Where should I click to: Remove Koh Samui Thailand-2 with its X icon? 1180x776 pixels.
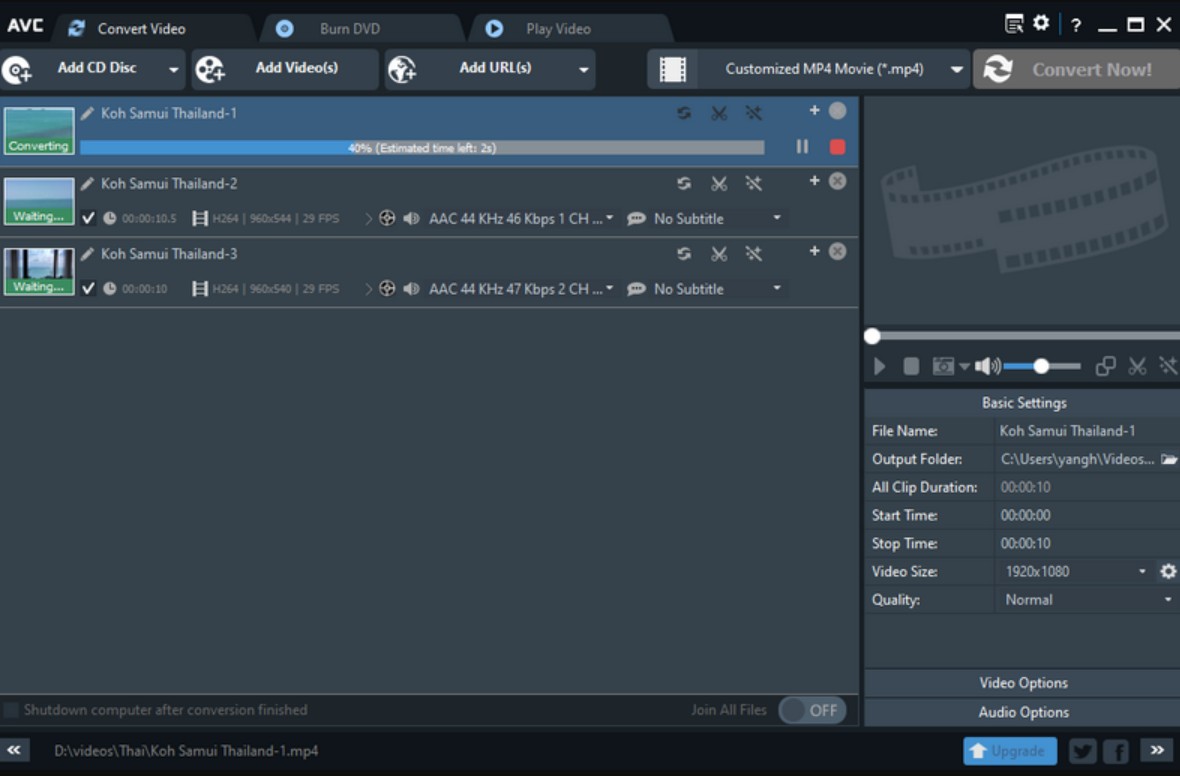[837, 181]
